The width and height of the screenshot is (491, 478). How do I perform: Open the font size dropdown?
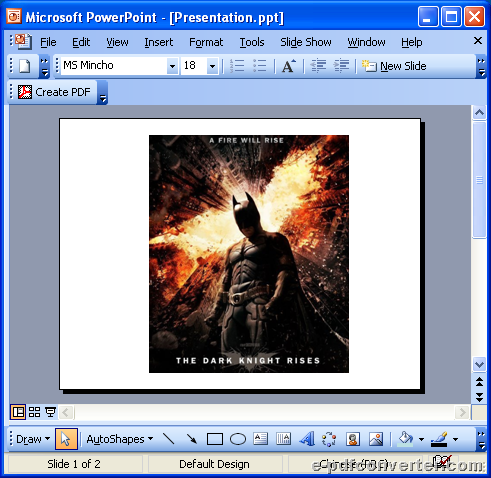click(x=212, y=66)
